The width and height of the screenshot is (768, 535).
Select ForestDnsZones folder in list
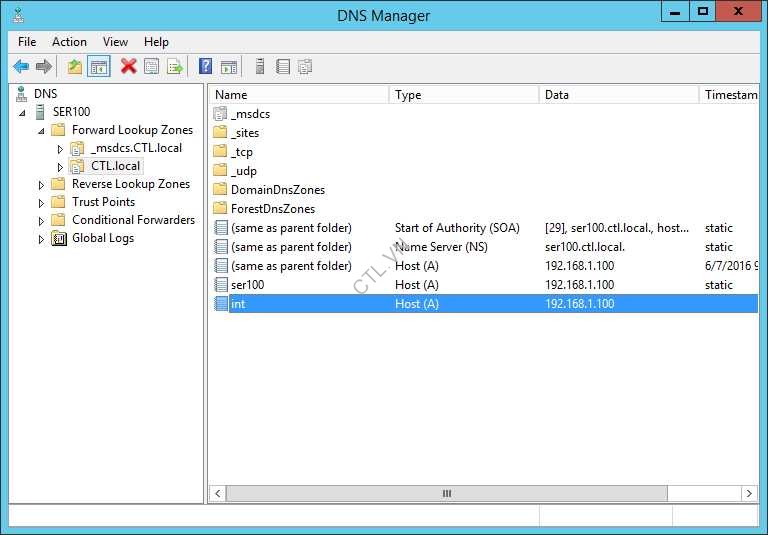(x=273, y=209)
